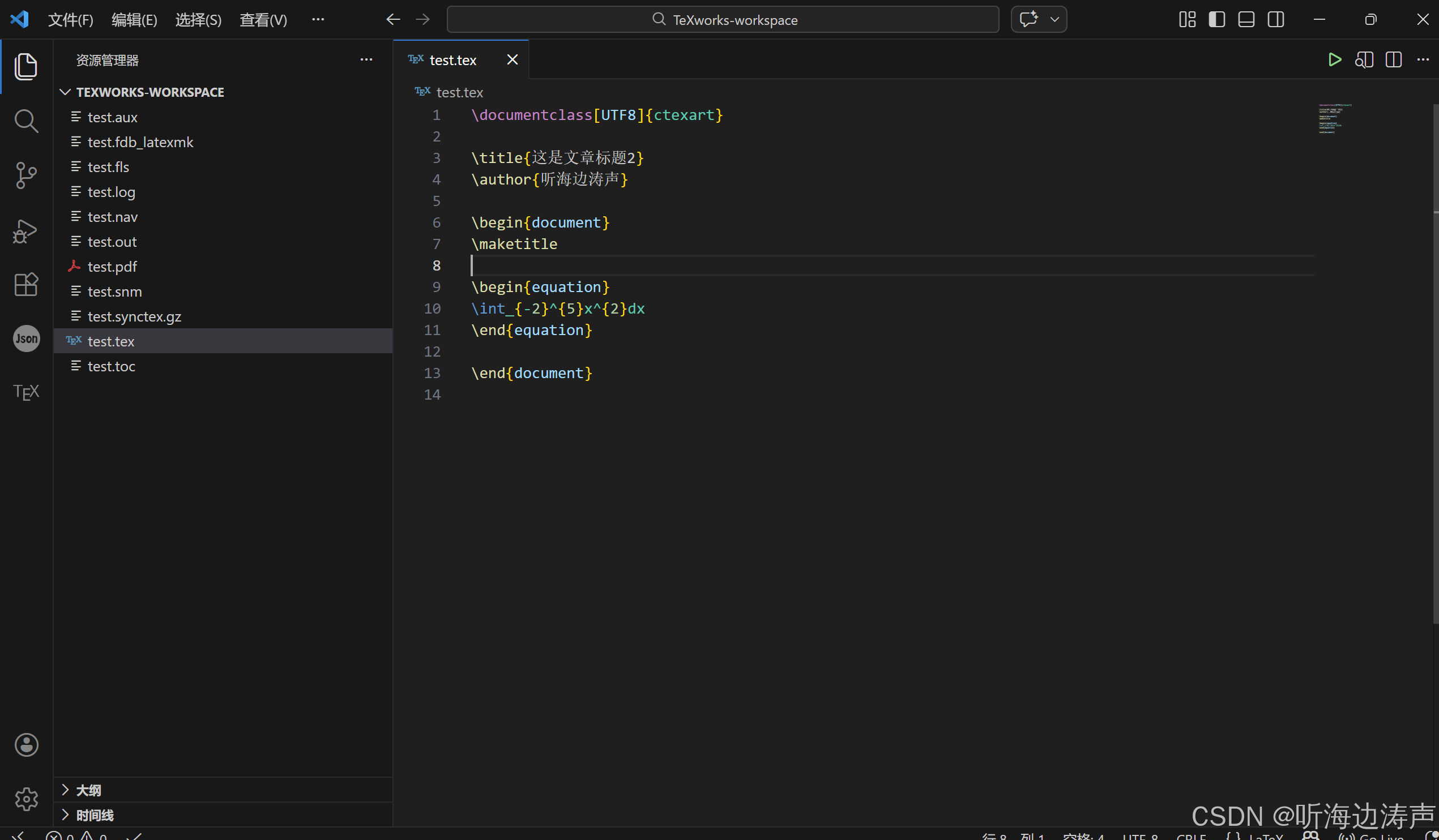The height and width of the screenshot is (840, 1439).
Task: View LaTeX PDF preview icon
Action: pos(1364,59)
